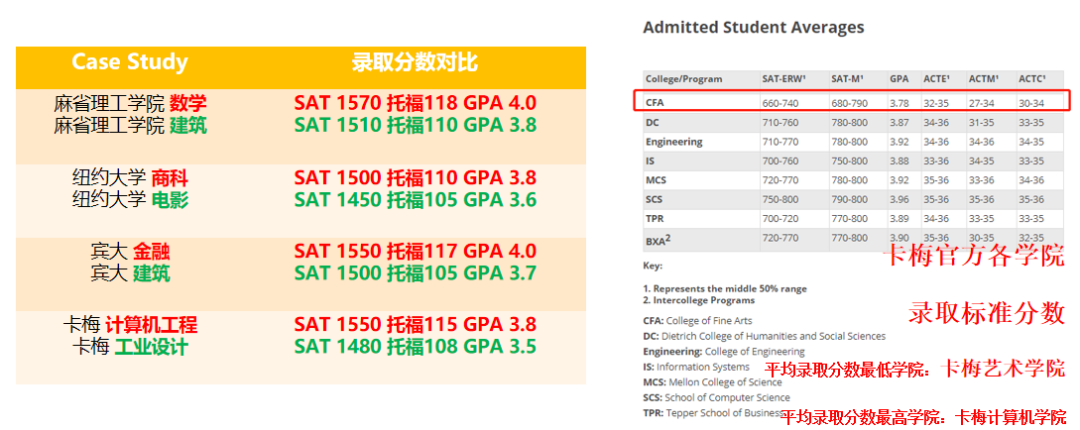This screenshot has height=430, width=1080.
Task: Select the '麻省理工学院 建筑' row label
Action: tap(130, 125)
